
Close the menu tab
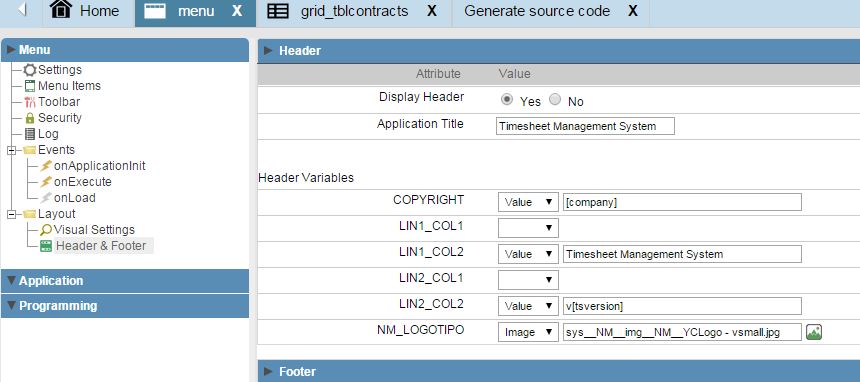(x=236, y=11)
